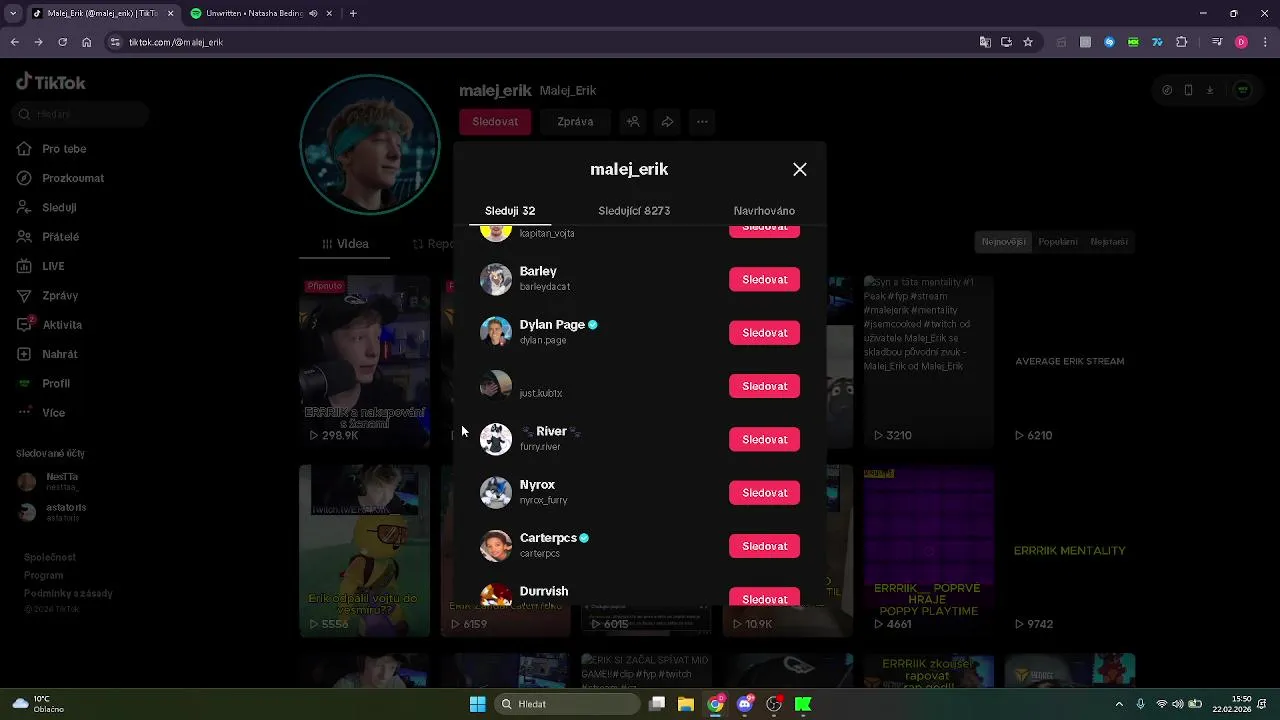This screenshot has width=1280, height=720.
Task: Follow just.kubix with the Sledovat button
Action: (764, 386)
